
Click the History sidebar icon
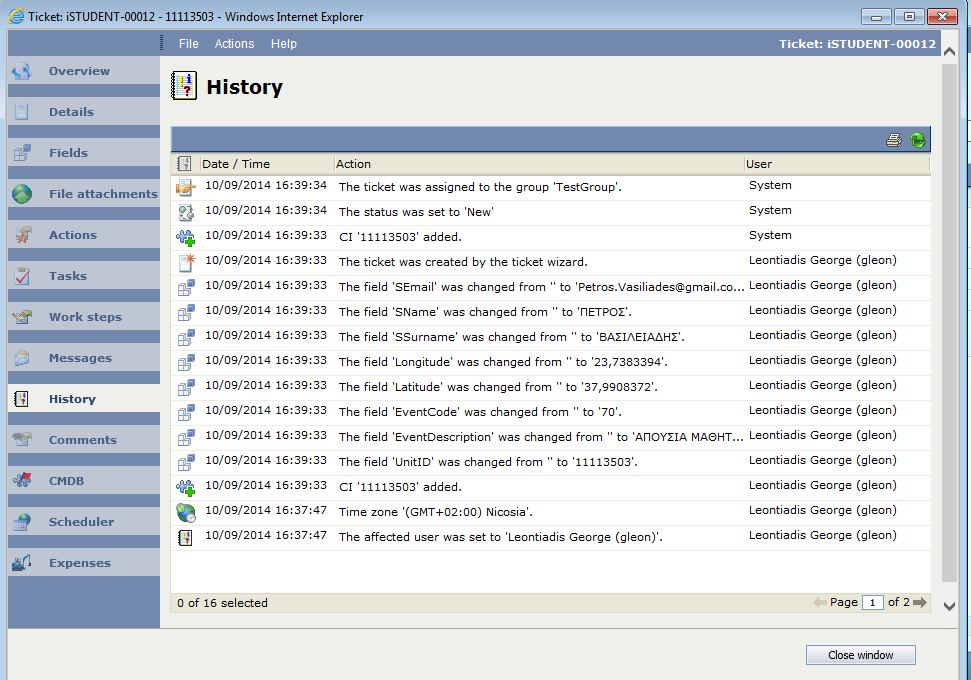22,399
